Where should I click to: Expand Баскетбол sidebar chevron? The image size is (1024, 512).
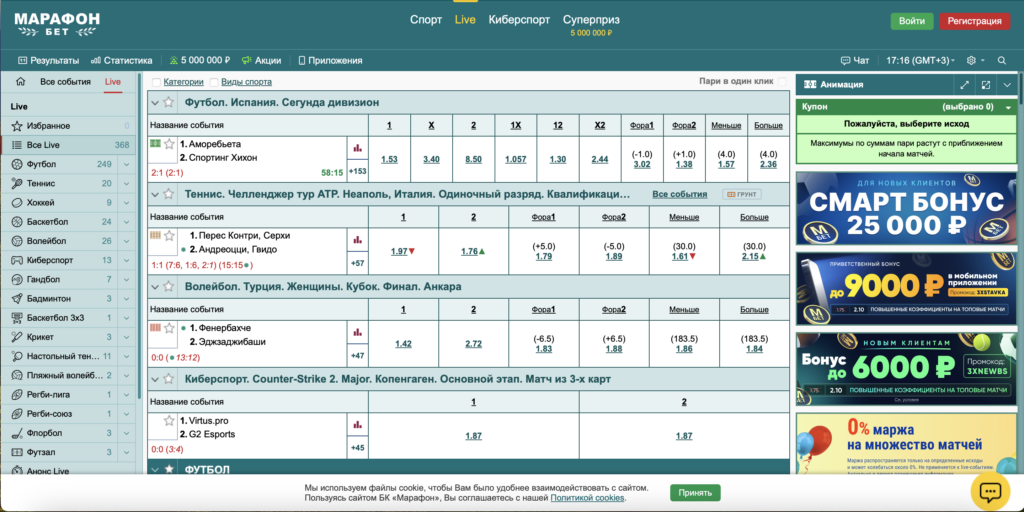coord(126,222)
